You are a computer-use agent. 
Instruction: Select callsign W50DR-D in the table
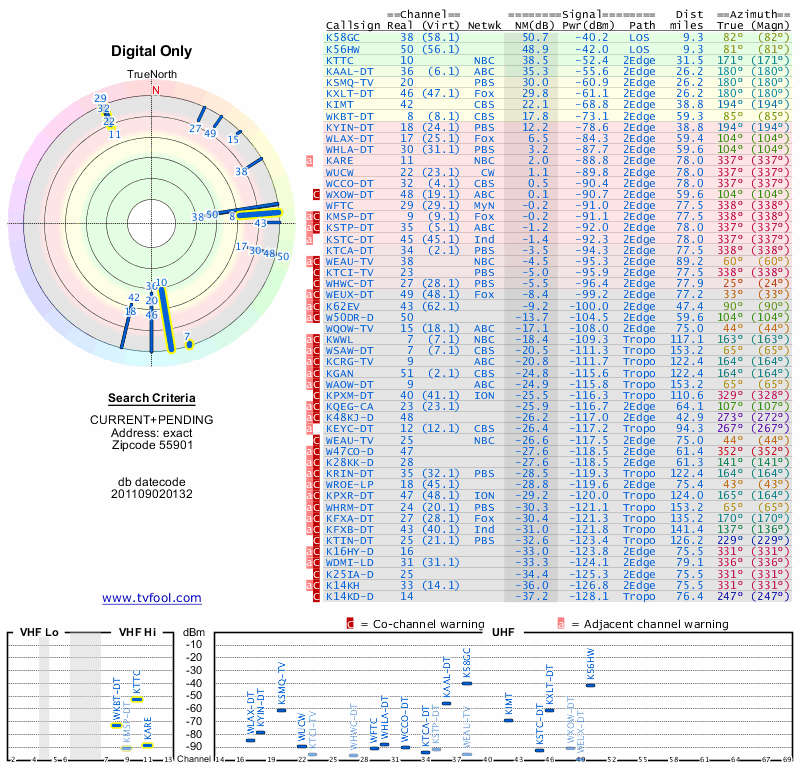pos(350,317)
